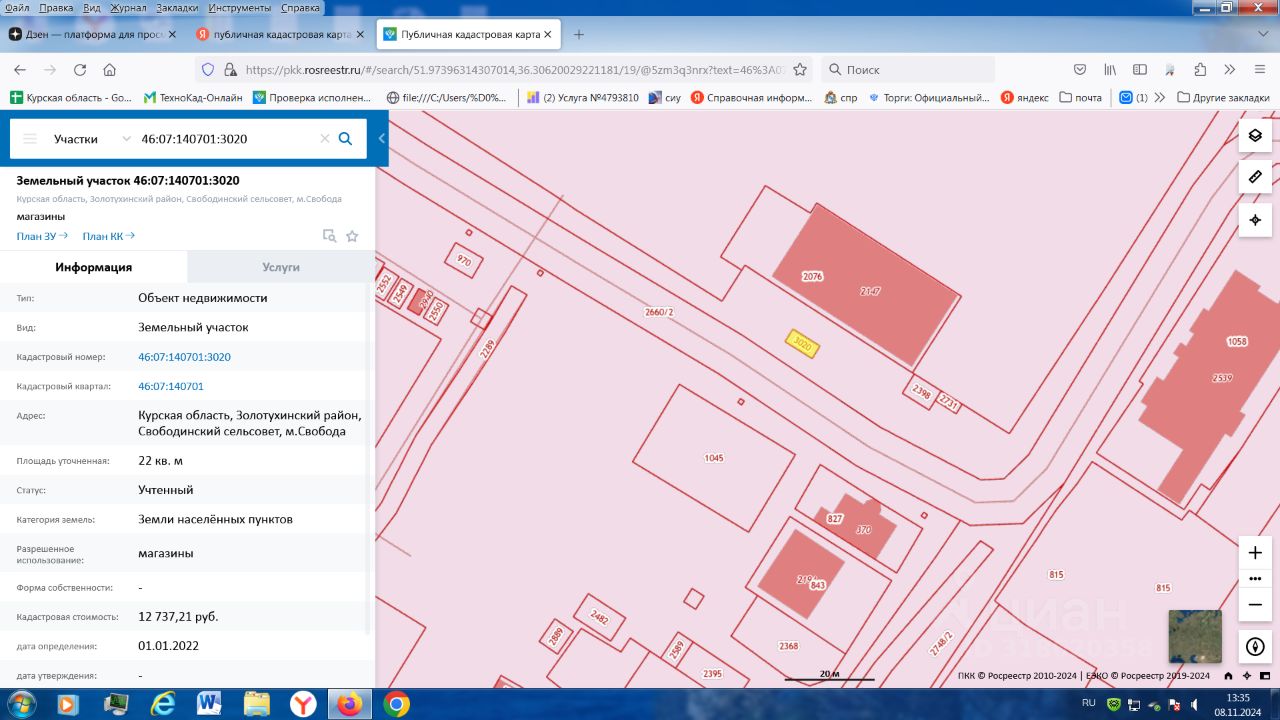Open the extensions puzzle icon

tap(1200, 70)
